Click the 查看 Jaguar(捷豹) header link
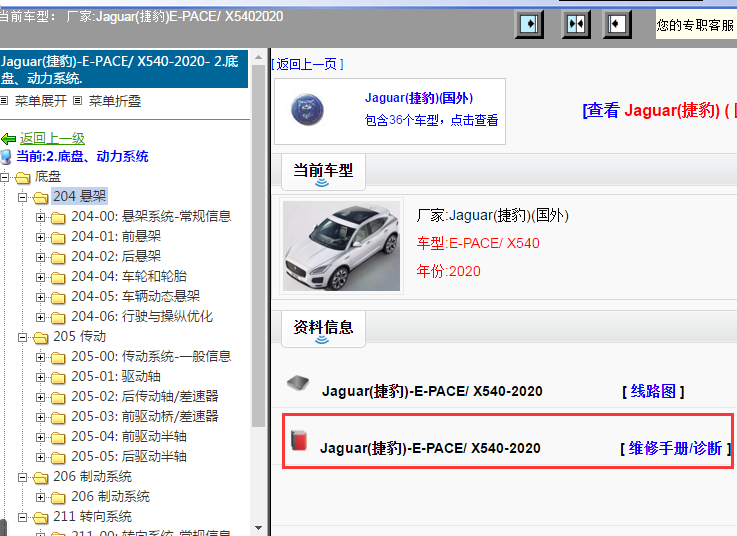 coord(659,111)
